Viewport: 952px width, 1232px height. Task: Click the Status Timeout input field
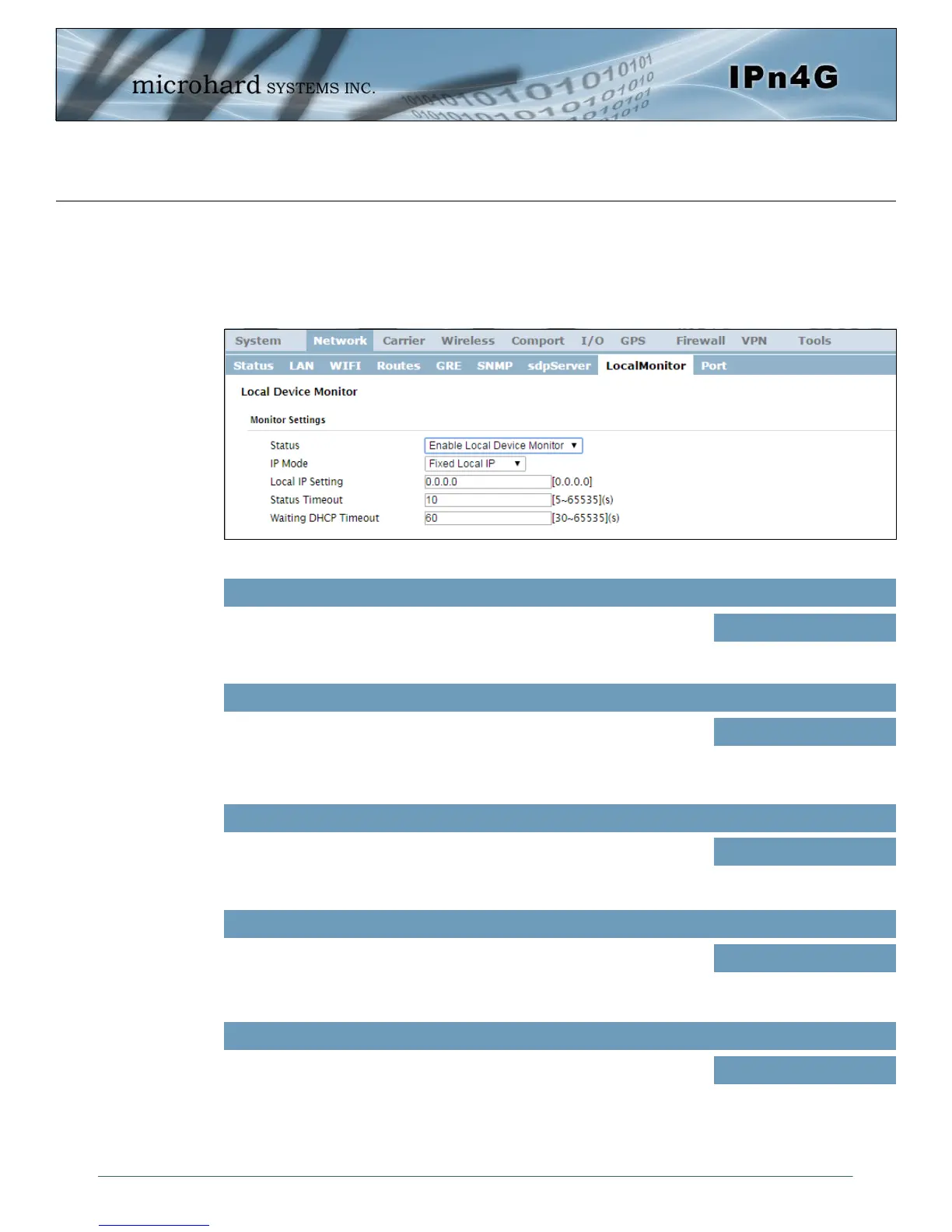click(488, 500)
